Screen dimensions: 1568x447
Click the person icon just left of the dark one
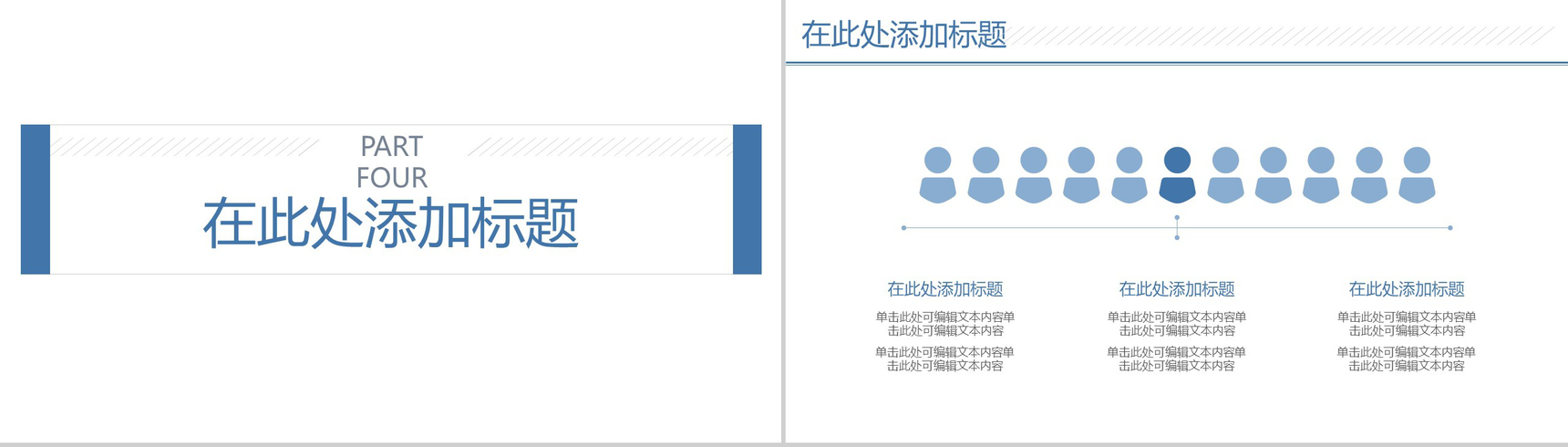1129,175
